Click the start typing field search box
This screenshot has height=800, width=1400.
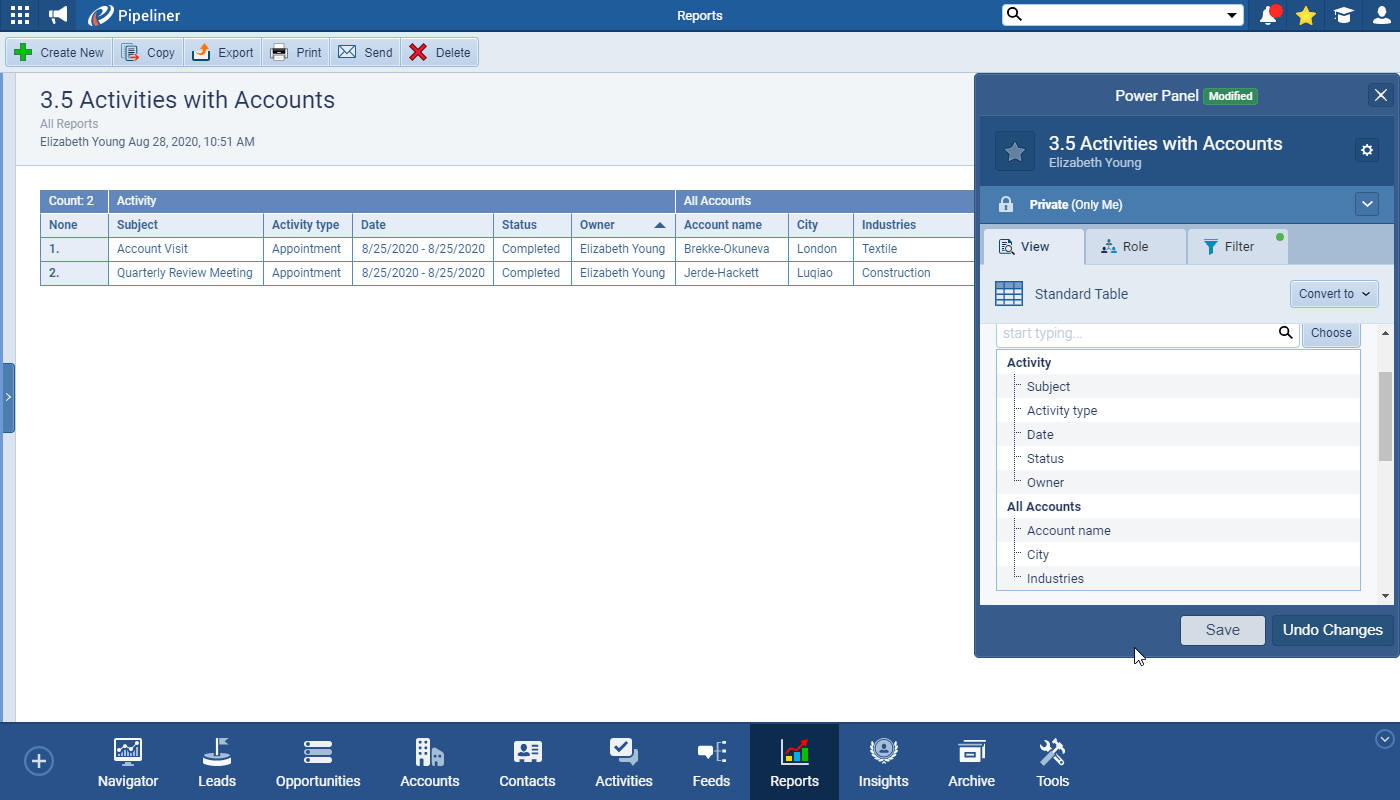1137,333
